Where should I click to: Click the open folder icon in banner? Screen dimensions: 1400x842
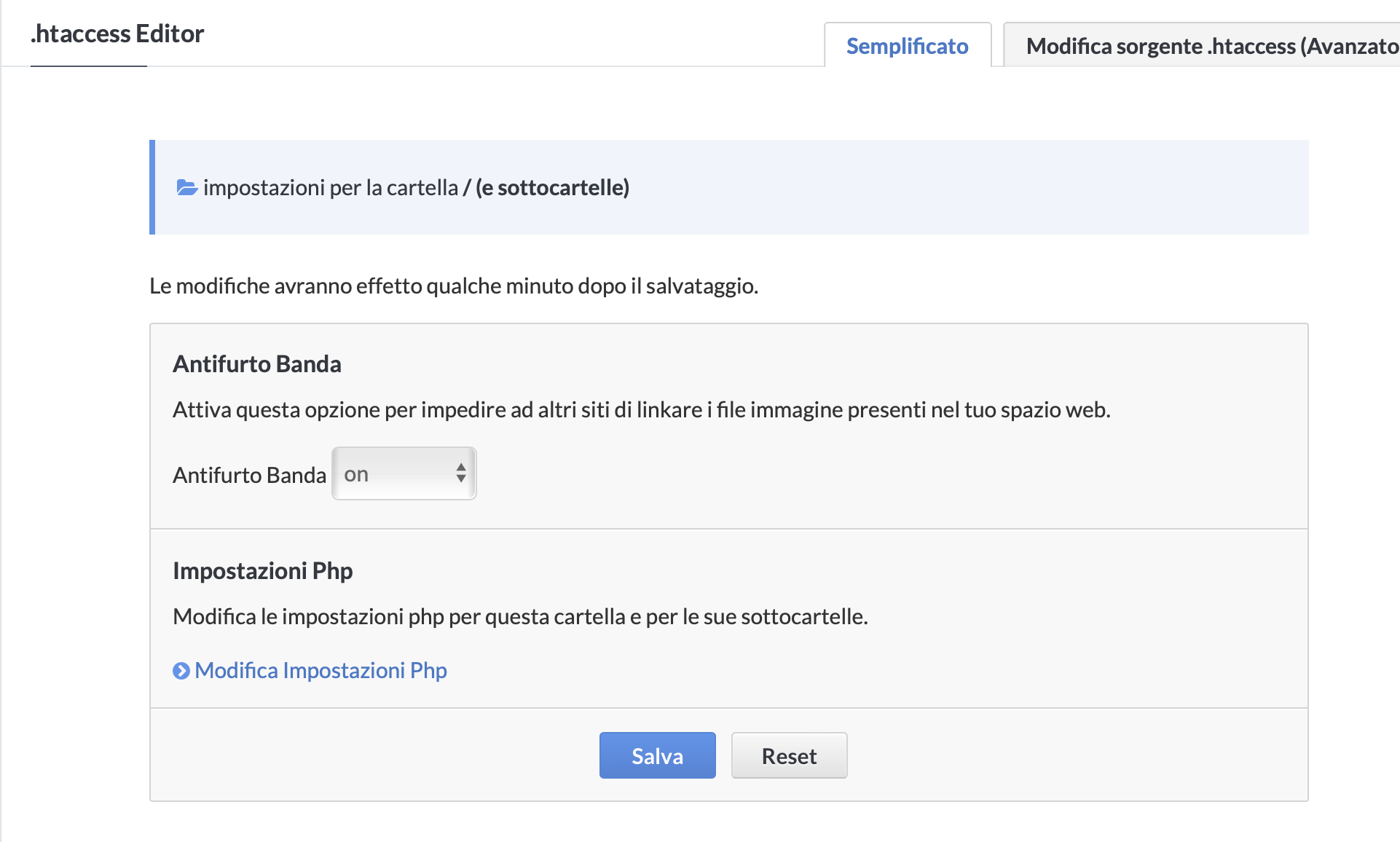point(186,188)
